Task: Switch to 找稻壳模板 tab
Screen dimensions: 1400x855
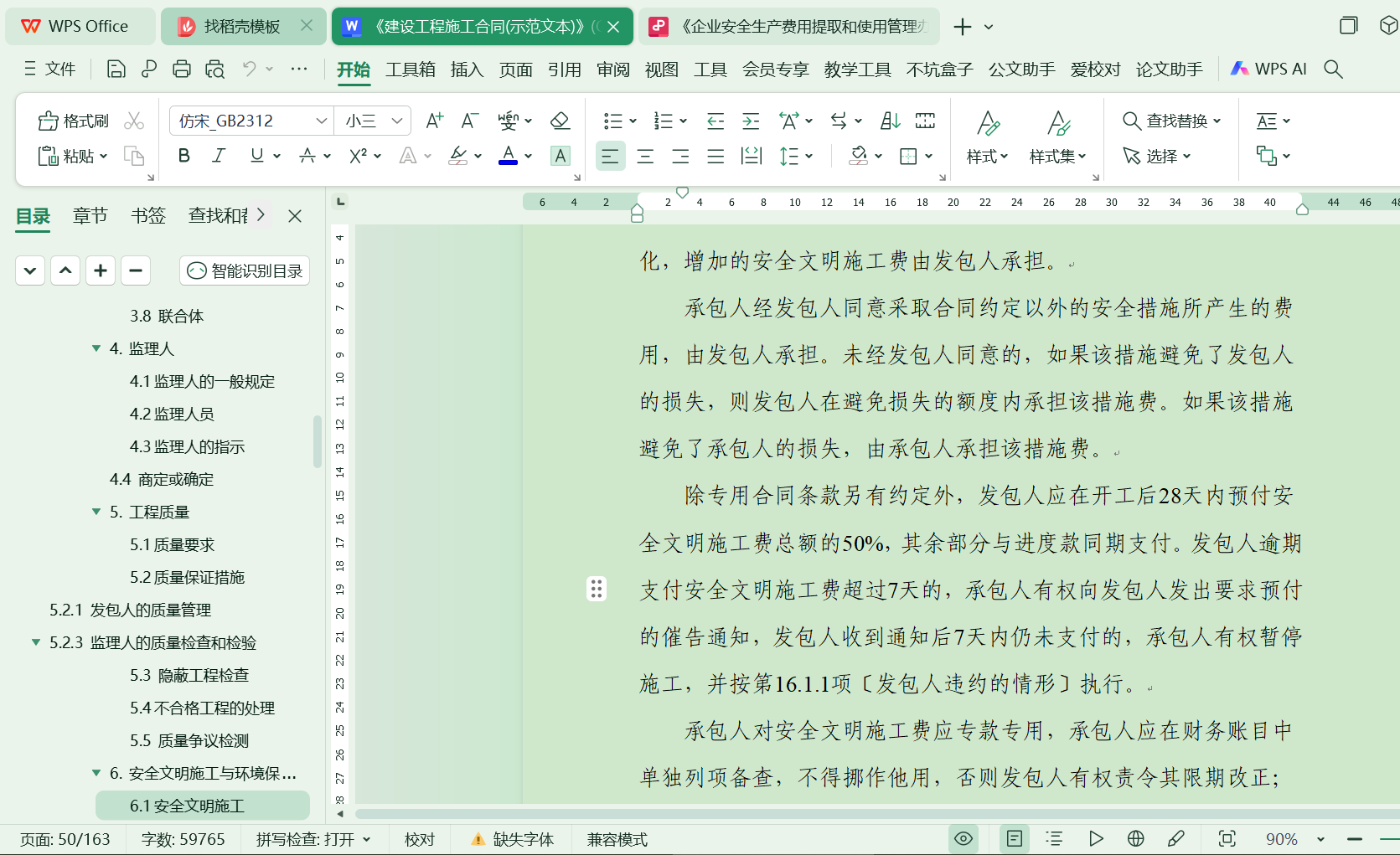Action: (241, 26)
